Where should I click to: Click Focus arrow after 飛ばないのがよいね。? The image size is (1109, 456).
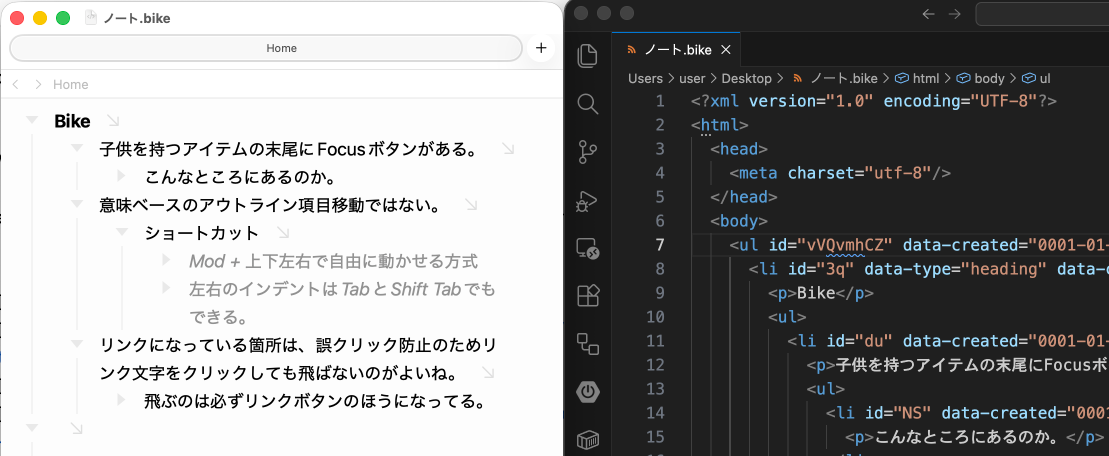click(x=487, y=373)
